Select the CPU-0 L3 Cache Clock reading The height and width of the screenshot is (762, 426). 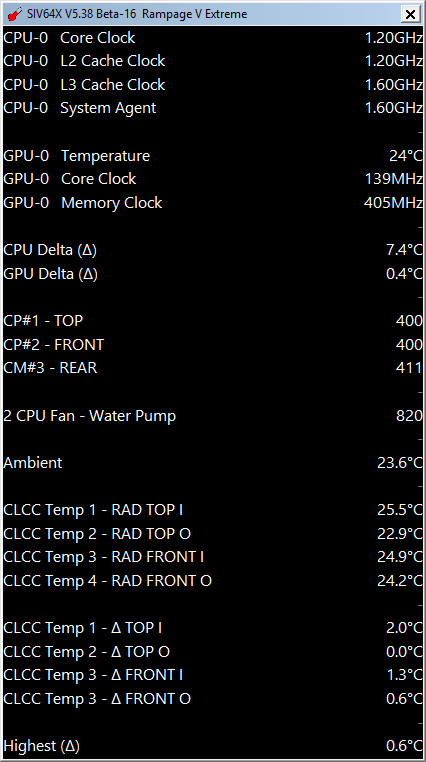(393, 85)
